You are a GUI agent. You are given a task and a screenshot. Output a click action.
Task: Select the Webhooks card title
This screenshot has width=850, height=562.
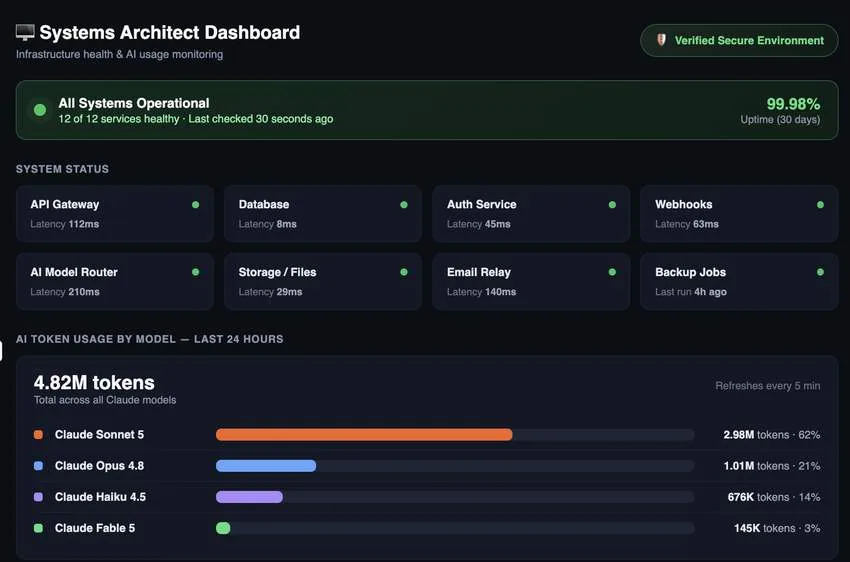pos(684,204)
